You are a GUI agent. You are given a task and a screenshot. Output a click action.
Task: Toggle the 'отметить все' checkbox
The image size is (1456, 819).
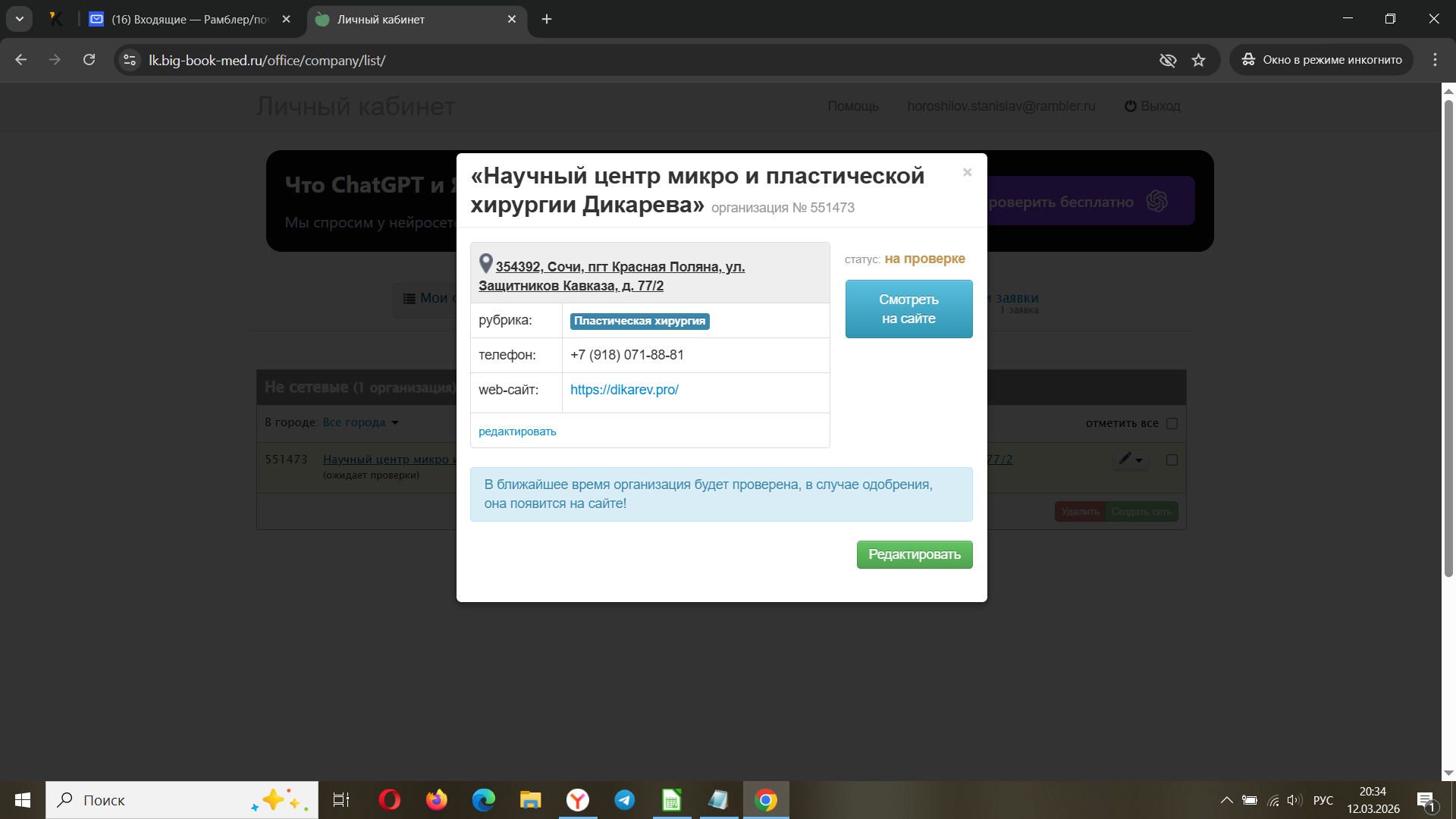pos(1172,423)
